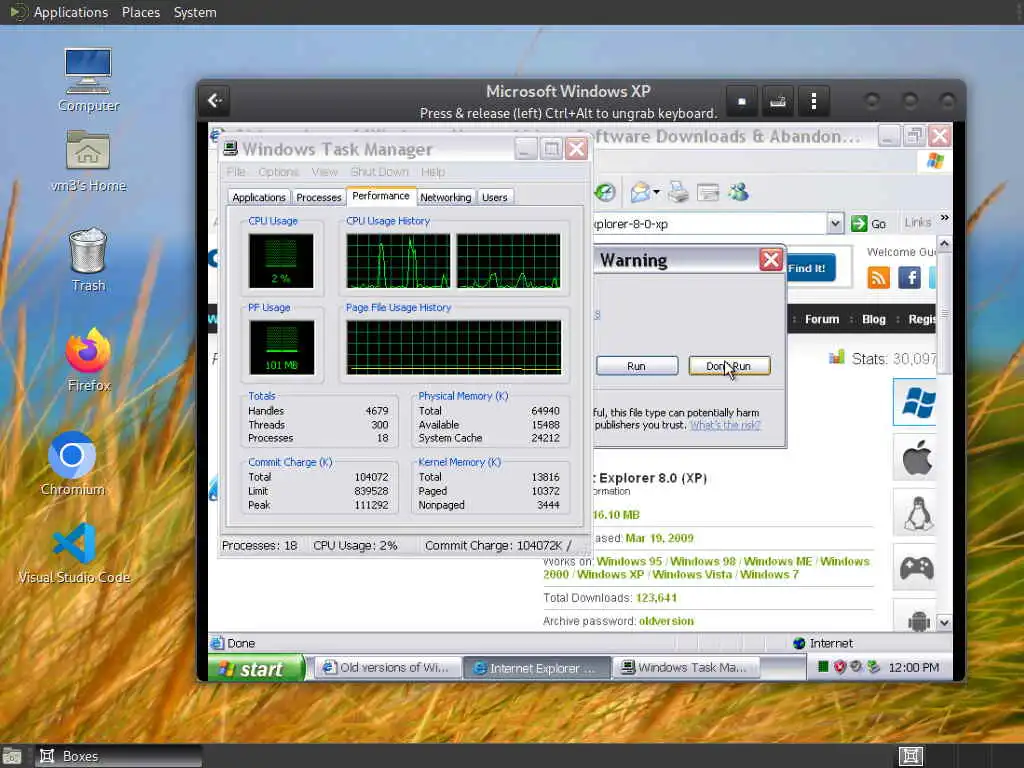Switch to the Processes tab
The height and width of the screenshot is (768, 1024).
click(319, 197)
